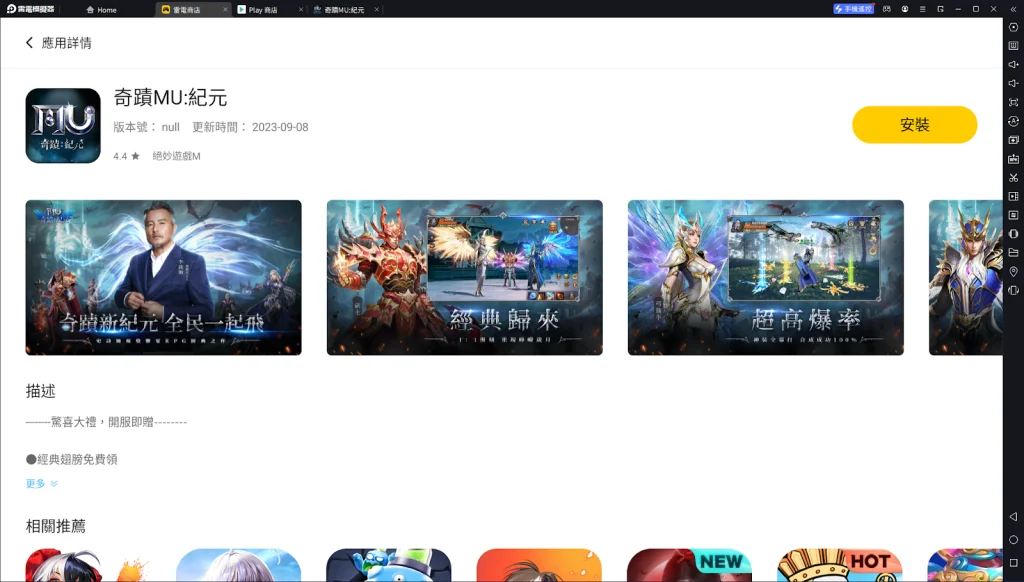
Task: Click the 絕妙遊戲M developer name
Action: (176, 156)
